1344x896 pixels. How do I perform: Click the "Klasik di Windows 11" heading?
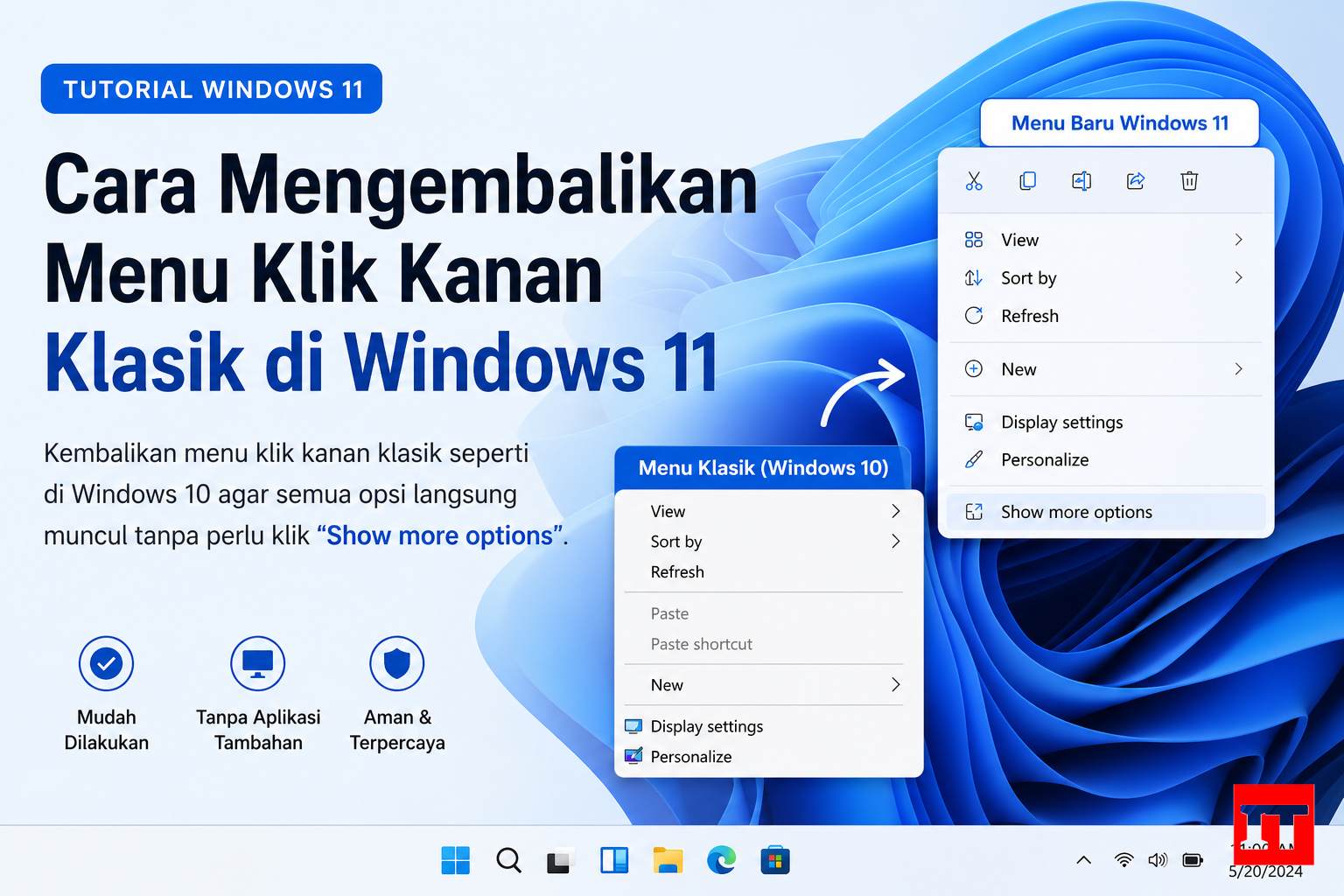click(x=381, y=362)
